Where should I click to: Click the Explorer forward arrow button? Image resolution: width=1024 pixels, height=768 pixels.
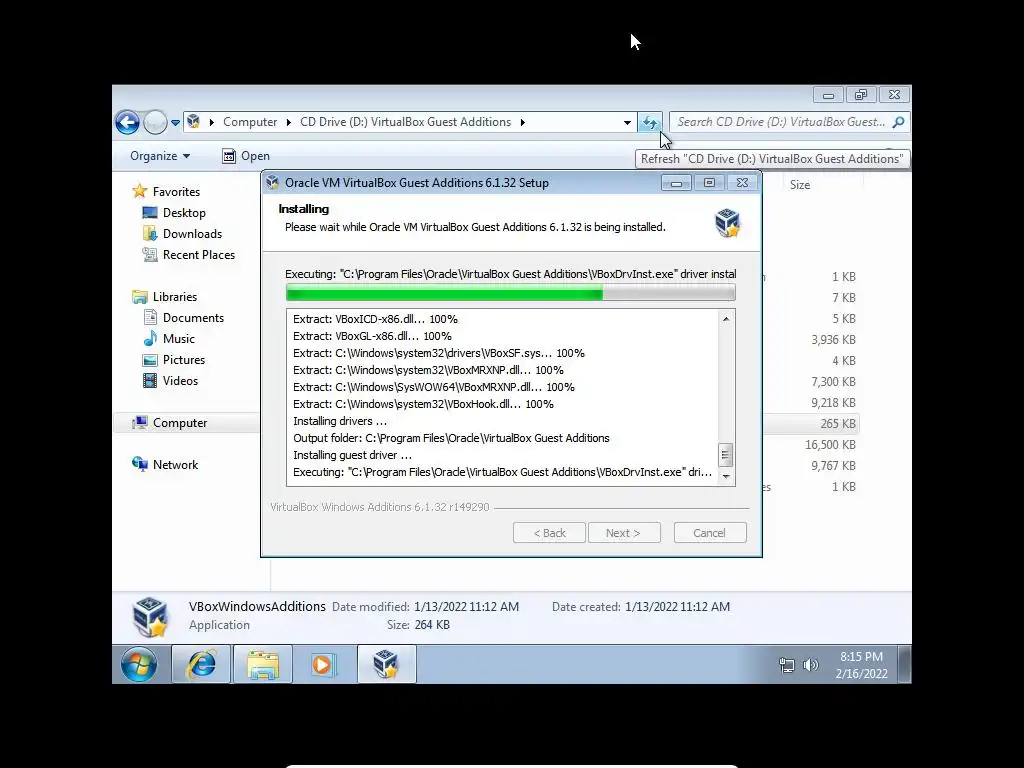tap(155, 122)
